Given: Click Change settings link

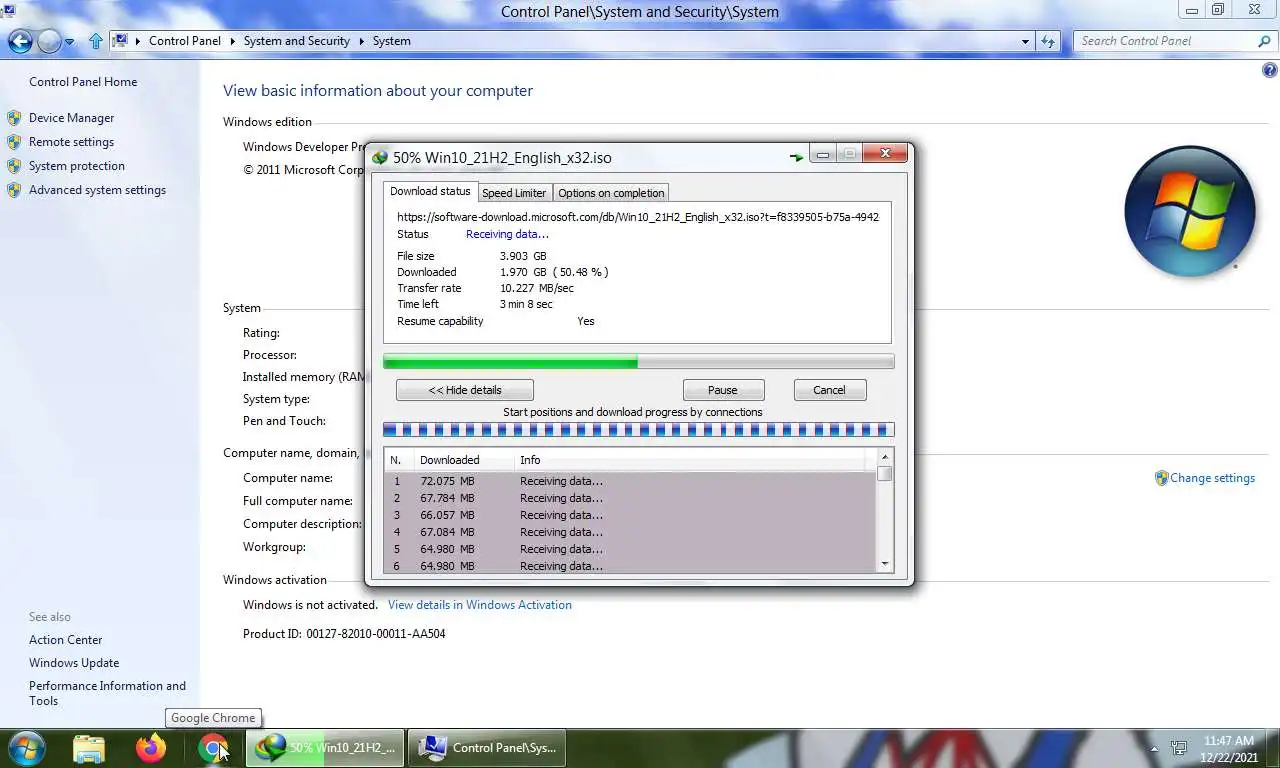Looking at the screenshot, I should pos(1212,478).
